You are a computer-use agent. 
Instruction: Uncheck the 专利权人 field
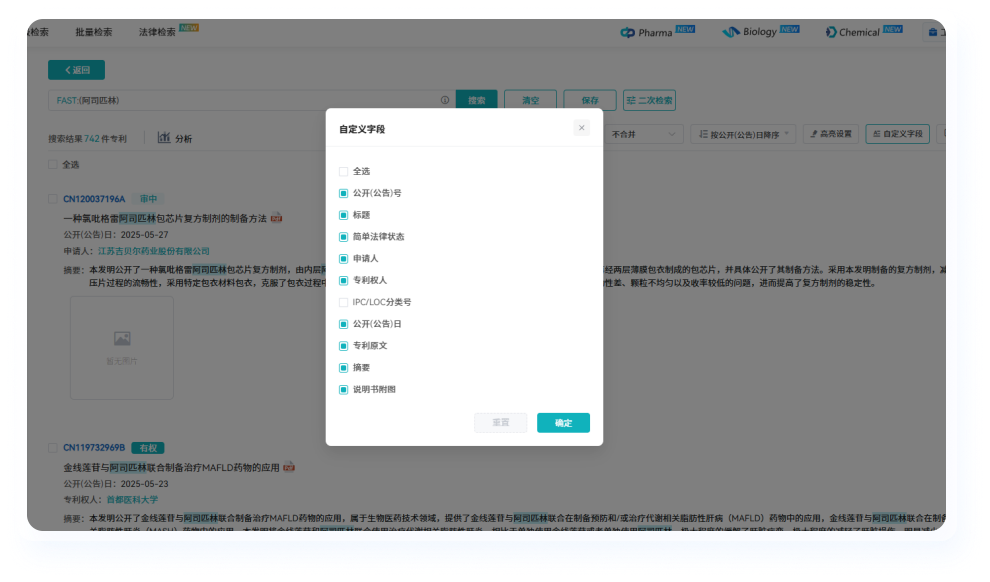343,280
